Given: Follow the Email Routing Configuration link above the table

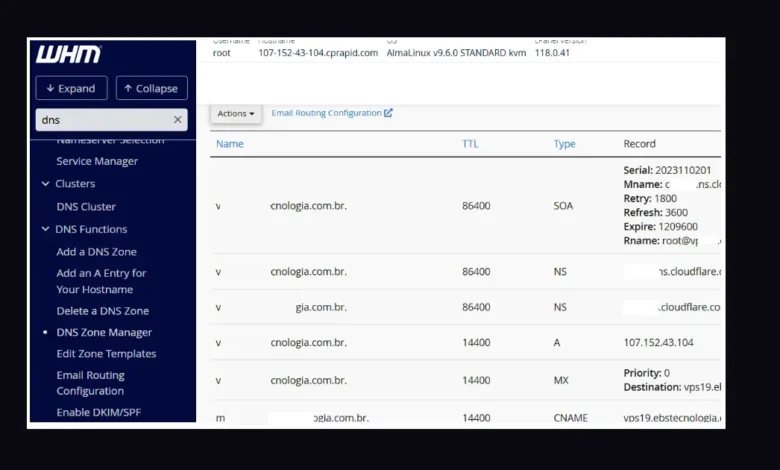Looking at the screenshot, I should [326, 113].
